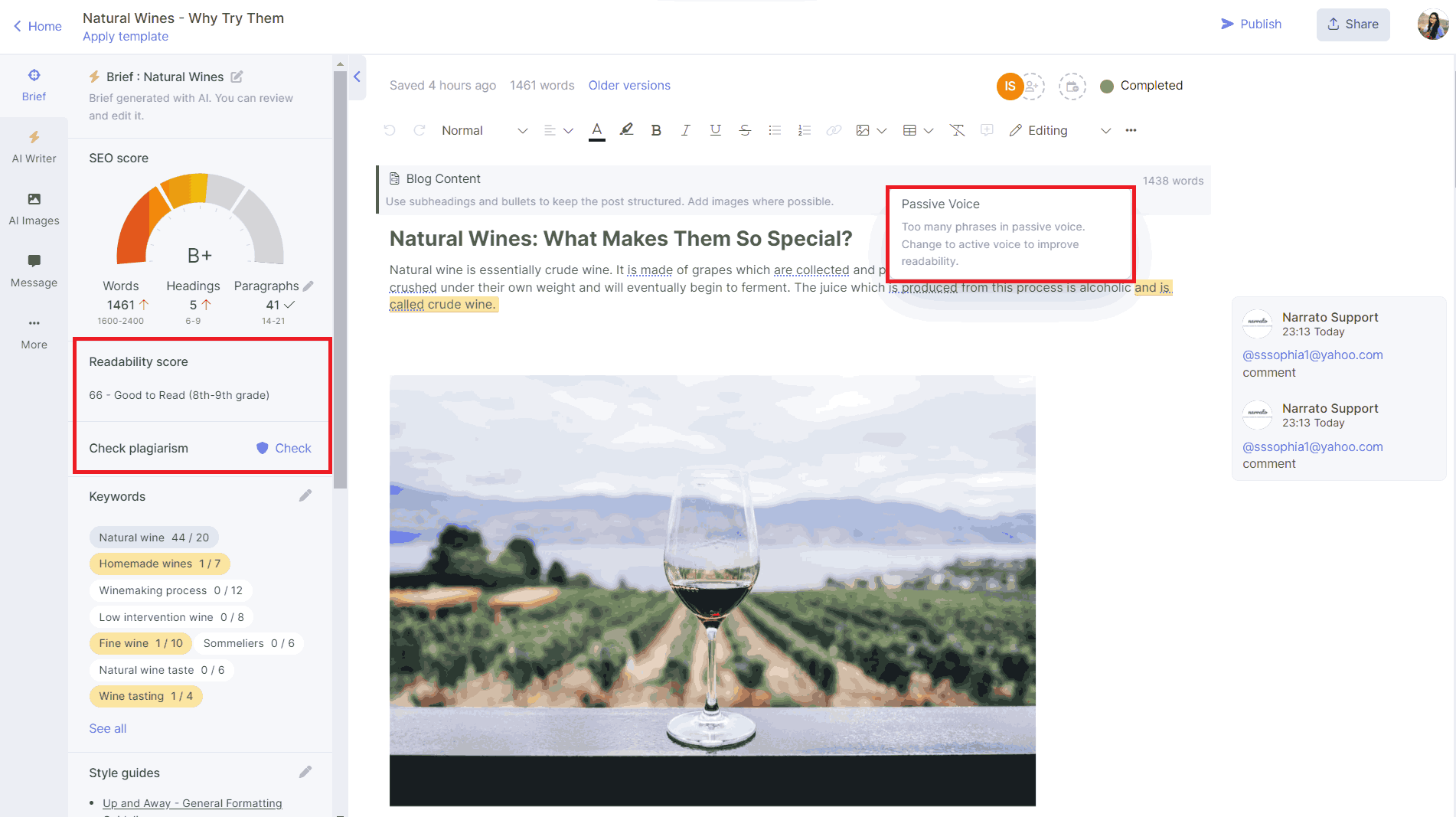Open the Editing mode dropdown

pos(1060,130)
